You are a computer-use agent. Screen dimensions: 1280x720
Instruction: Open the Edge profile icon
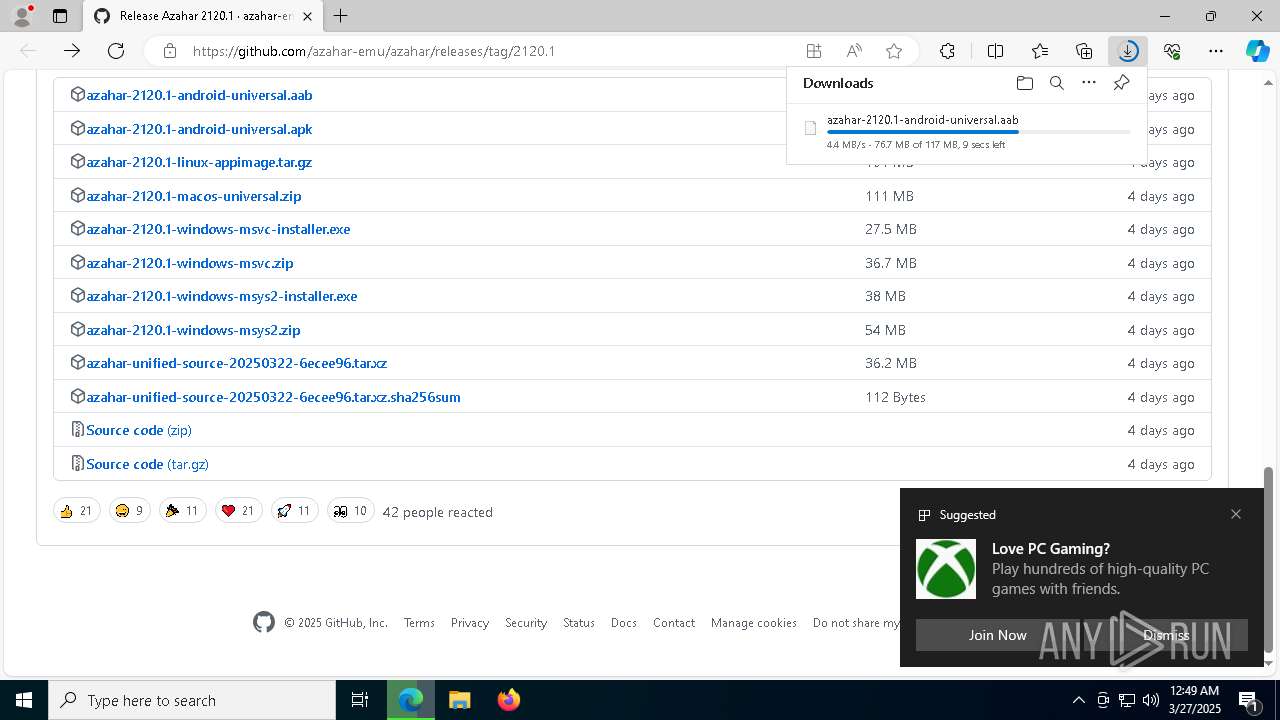[x=22, y=16]
